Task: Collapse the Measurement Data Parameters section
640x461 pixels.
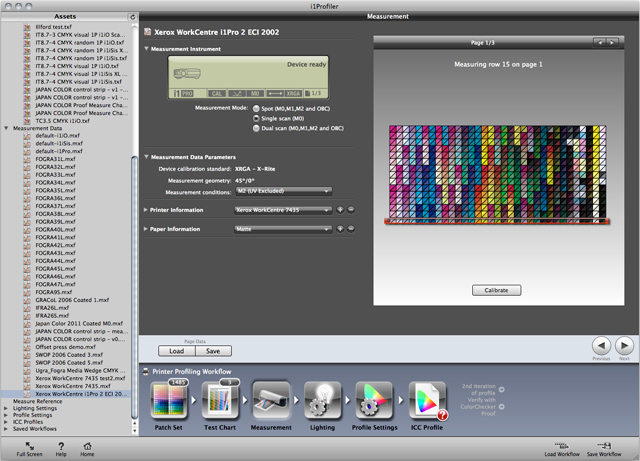Action: pyautogui.click(x=147, y=157)
